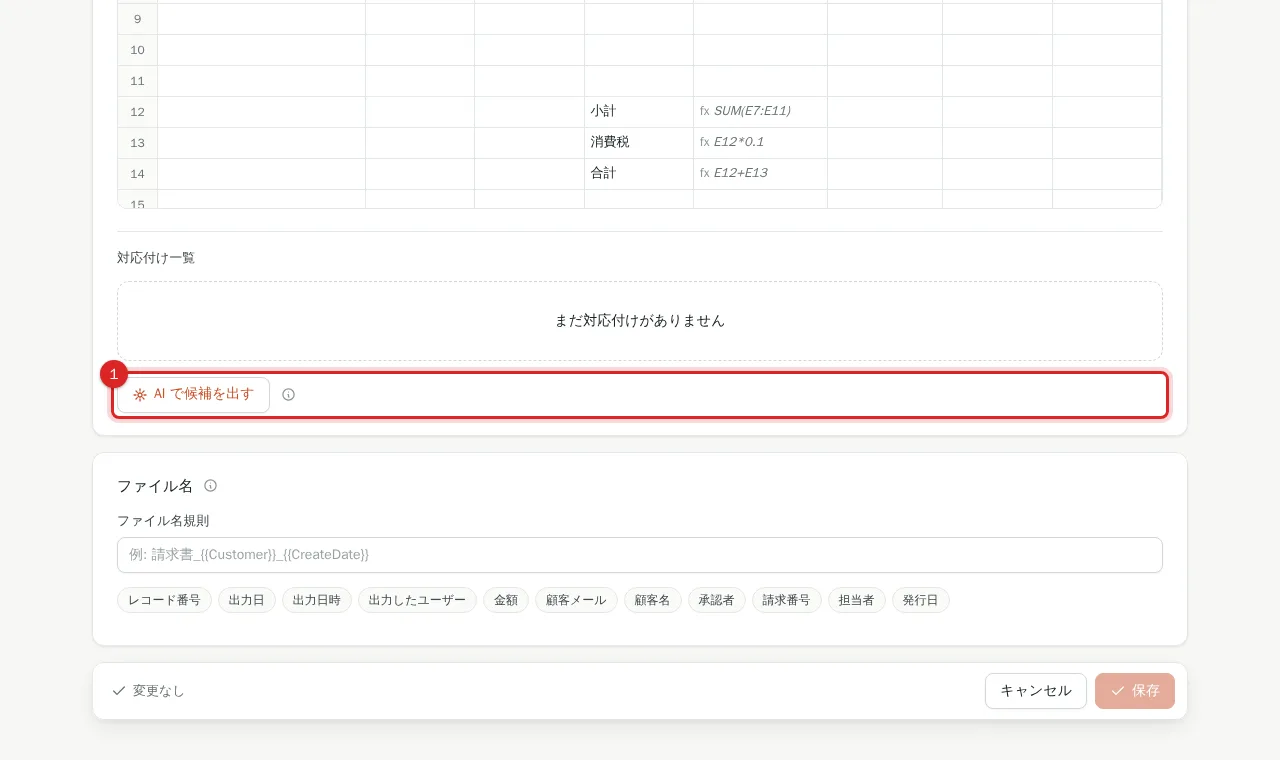
Task: Select the 小計 cell in the spreadsheet
Action: [639, 112]
